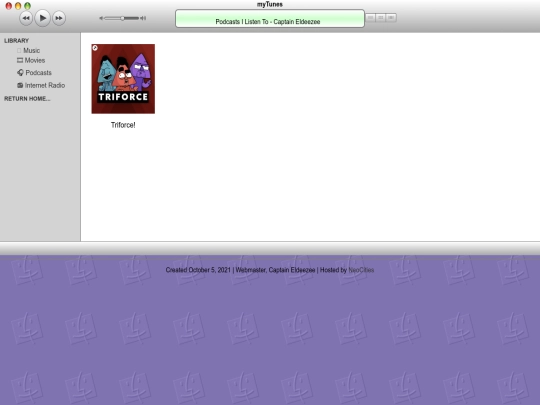The image size is (540, 405).
Task: Click the green zoom window button
Action: coord(27,6)
